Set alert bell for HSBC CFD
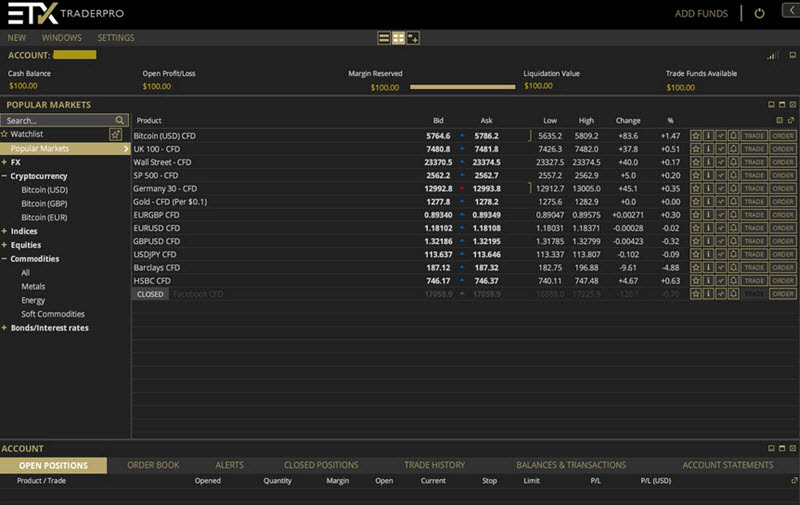This screenshot has width=800, height=505. pos(733,281)
